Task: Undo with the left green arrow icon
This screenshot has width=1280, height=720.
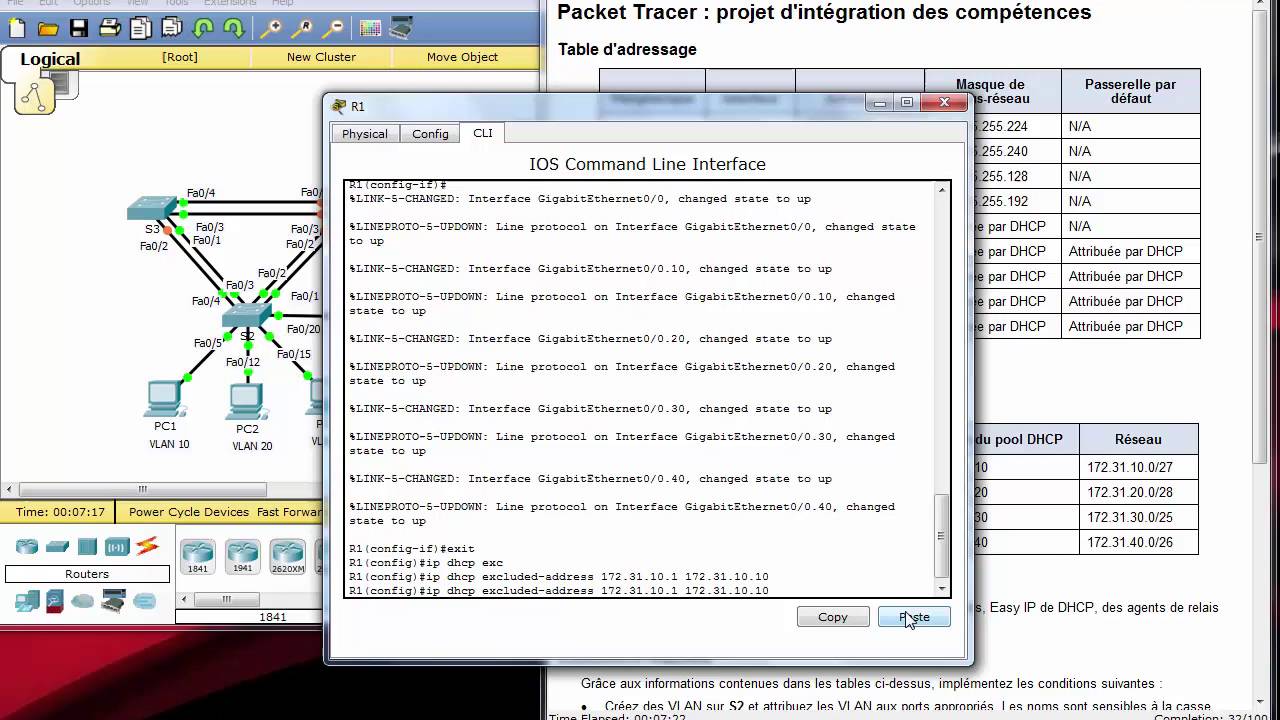Action: pos(203,28)
